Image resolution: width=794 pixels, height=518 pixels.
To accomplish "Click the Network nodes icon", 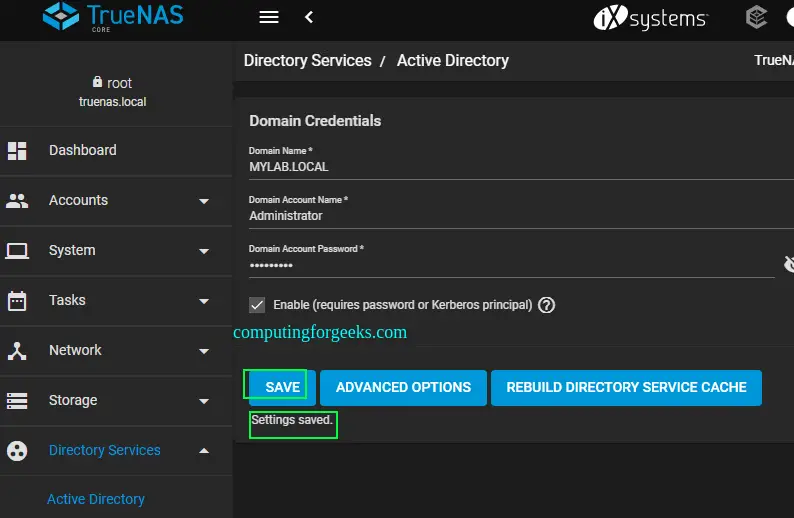I will pyautogui.click(x=17, y=351).
